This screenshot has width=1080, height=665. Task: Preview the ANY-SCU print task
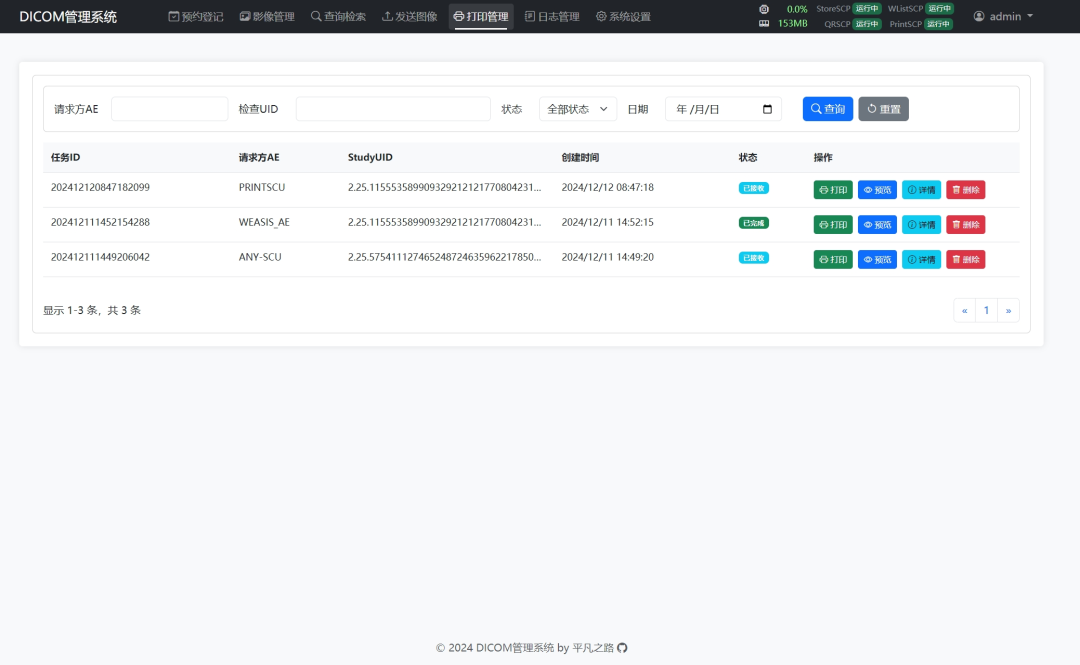pos(877,259)
